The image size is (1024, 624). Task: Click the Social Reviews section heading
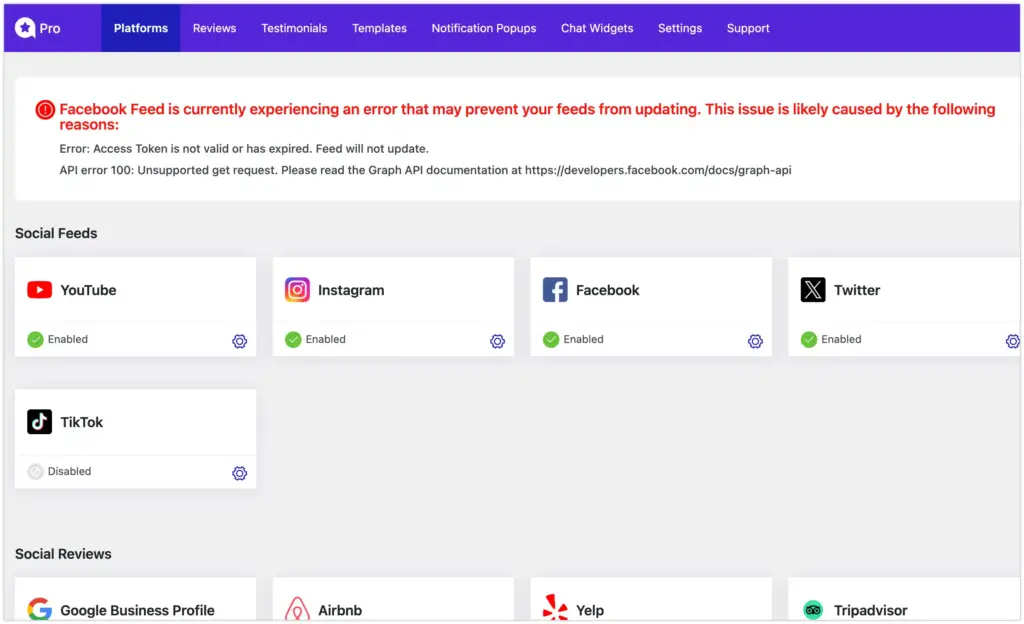[63, 554]
